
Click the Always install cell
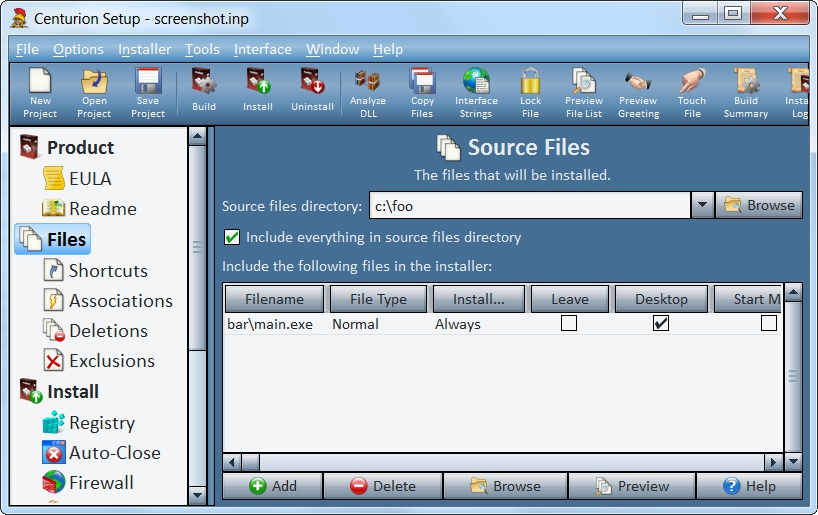pos(458,324)
